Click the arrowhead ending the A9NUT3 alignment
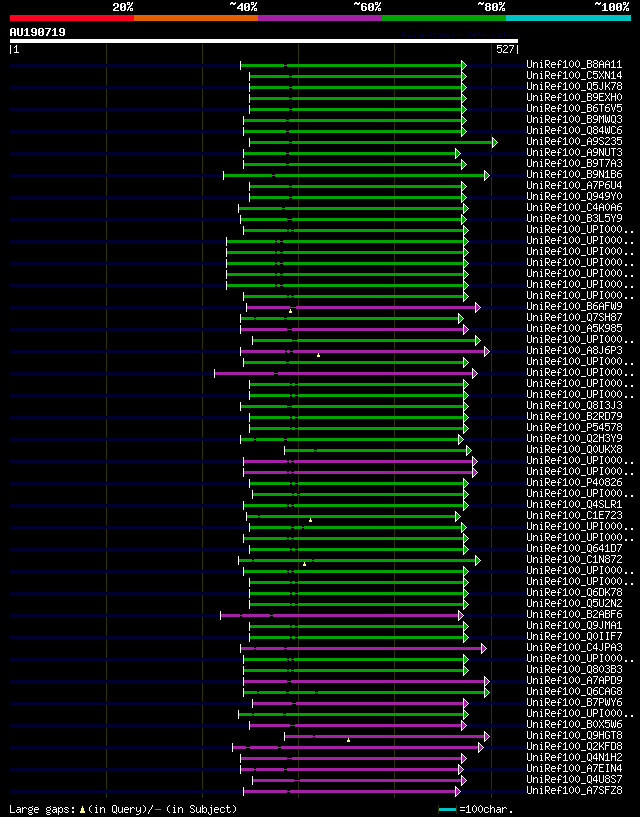 pyautogui.click(x=458, y=153)
